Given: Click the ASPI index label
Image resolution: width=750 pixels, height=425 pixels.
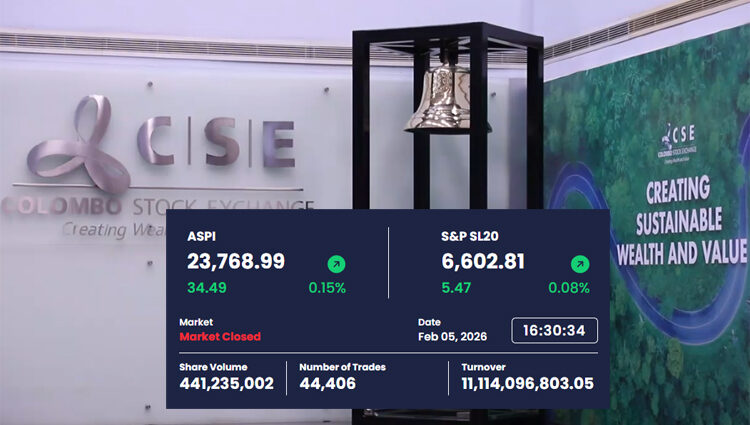Looking at the screenshot, I should 201,237.
